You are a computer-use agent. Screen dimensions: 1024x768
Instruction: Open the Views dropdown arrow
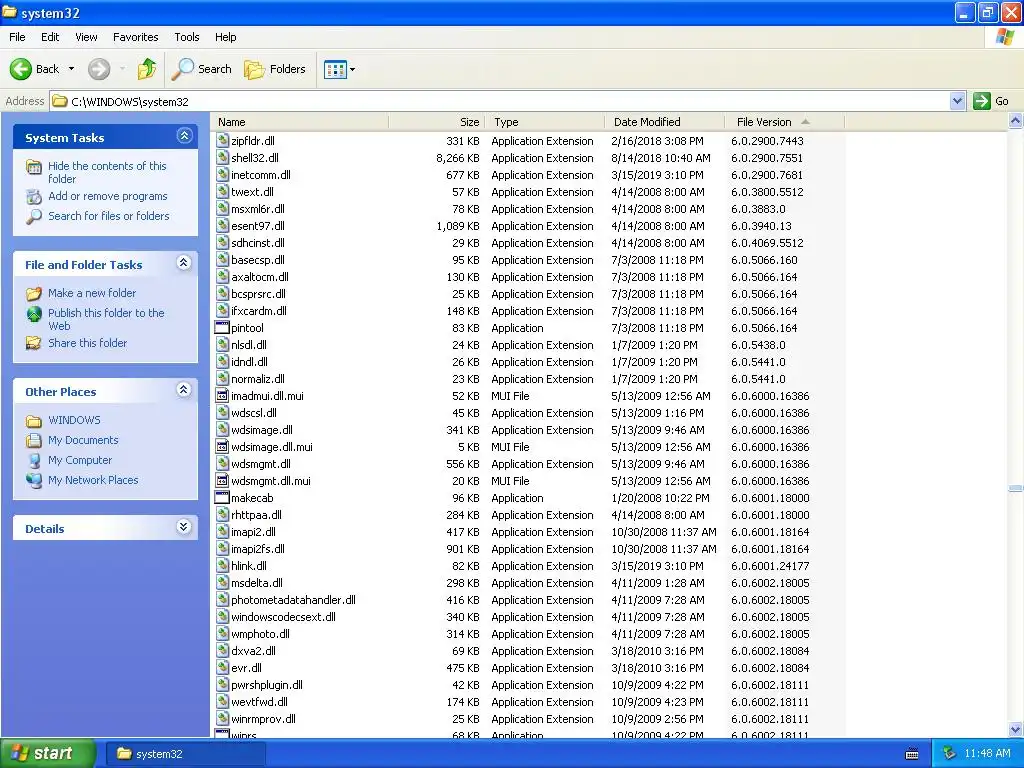click(353, 69)
